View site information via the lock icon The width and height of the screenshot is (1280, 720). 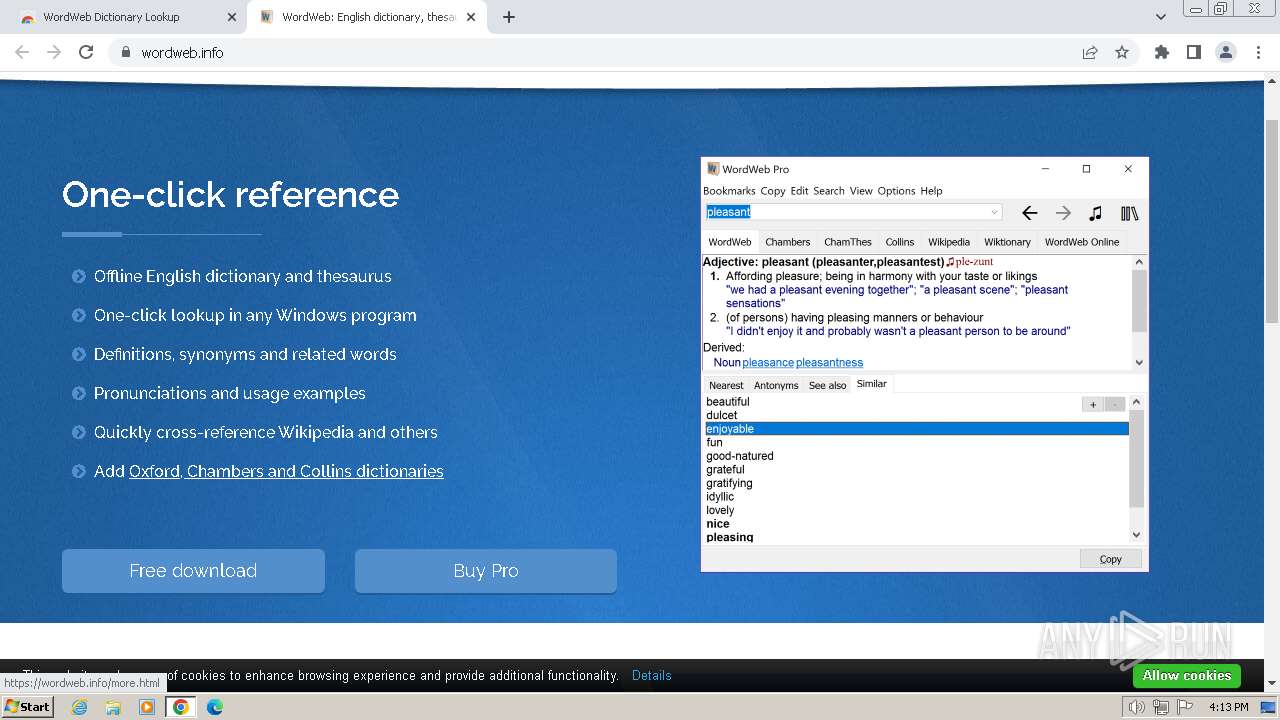tap(126, 52)
